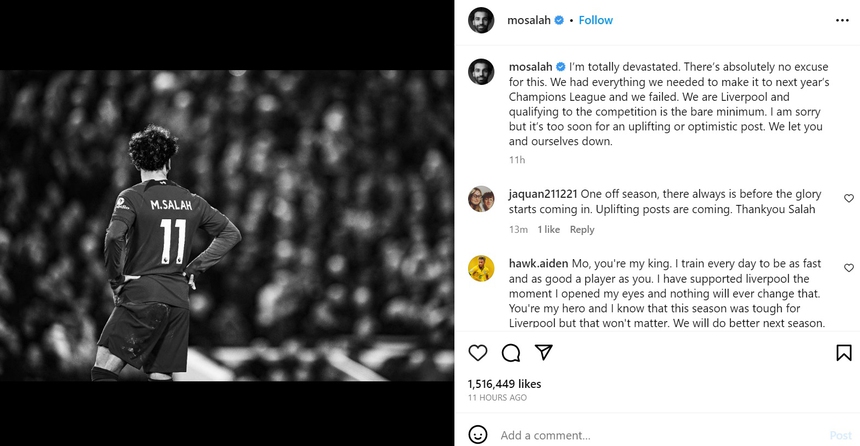Click mosalah's profile picture in the header
860x446 pixels.
[481, 19]
